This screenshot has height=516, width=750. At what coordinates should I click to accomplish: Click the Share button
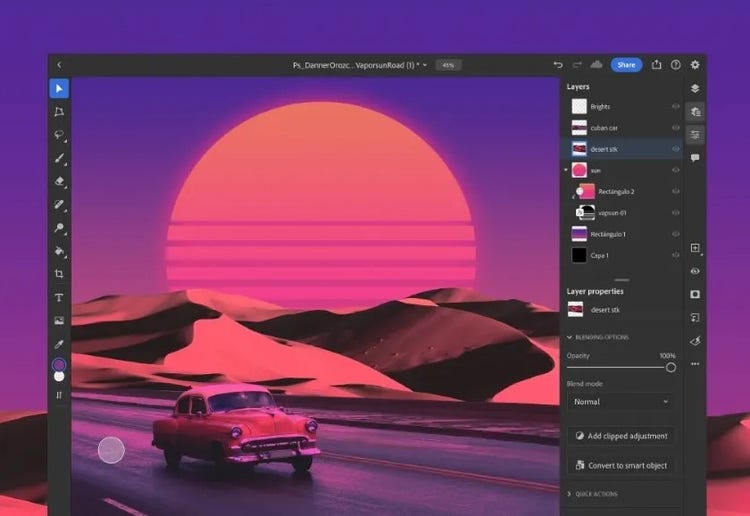pyautogui.click(x=626, y=65)
